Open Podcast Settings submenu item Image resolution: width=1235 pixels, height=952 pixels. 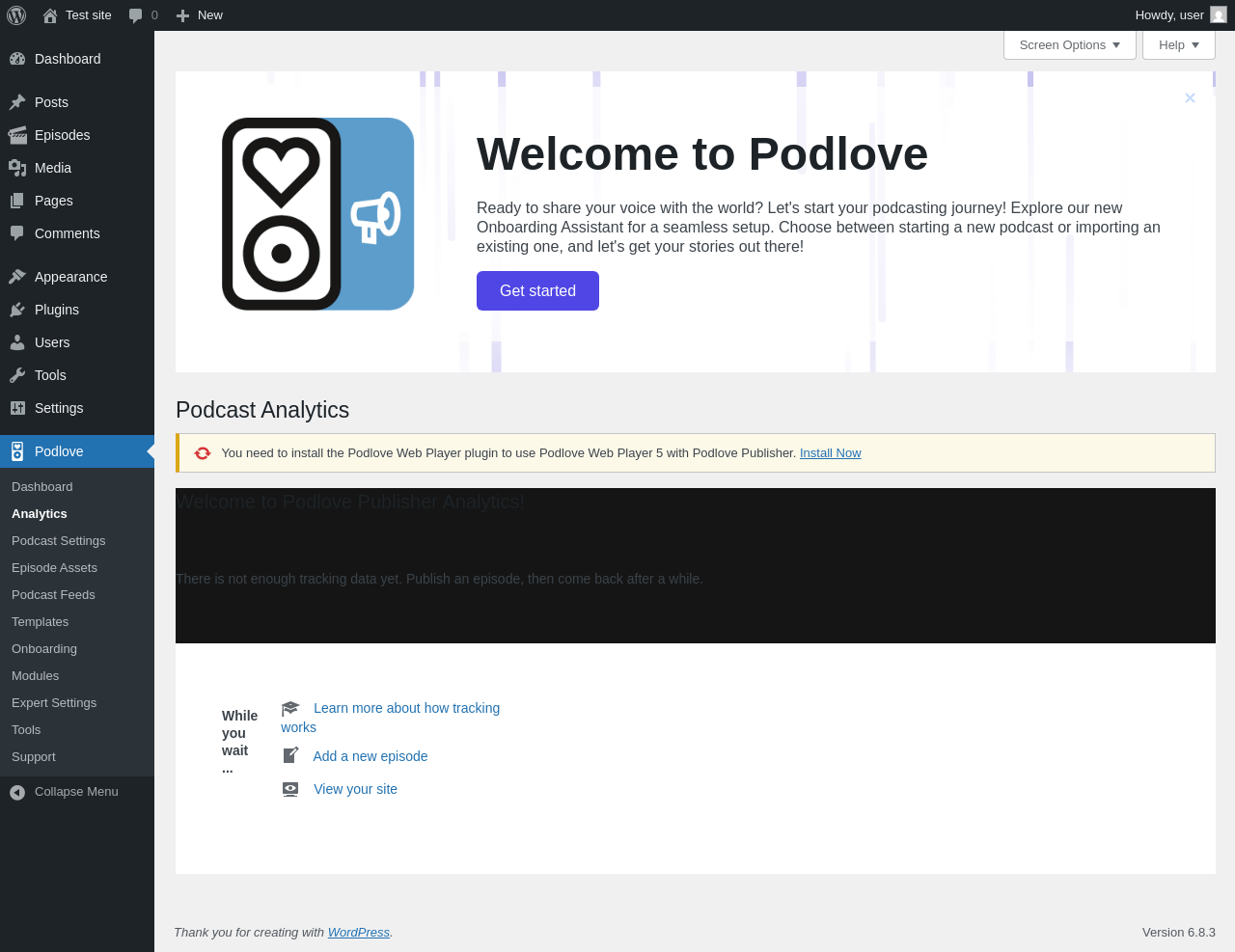click(x=77, y=541)
